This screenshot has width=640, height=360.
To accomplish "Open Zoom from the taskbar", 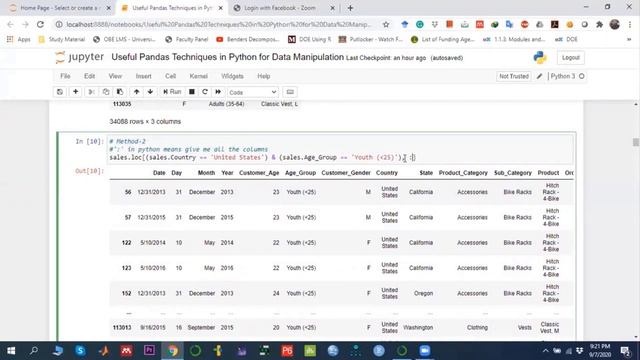I will [x=424, y=351].
